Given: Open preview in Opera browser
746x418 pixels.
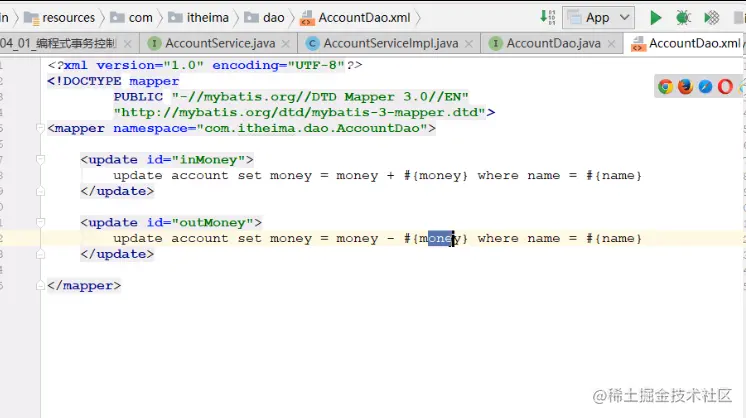Looking at the screenshot, I should (x=725, y=87).
